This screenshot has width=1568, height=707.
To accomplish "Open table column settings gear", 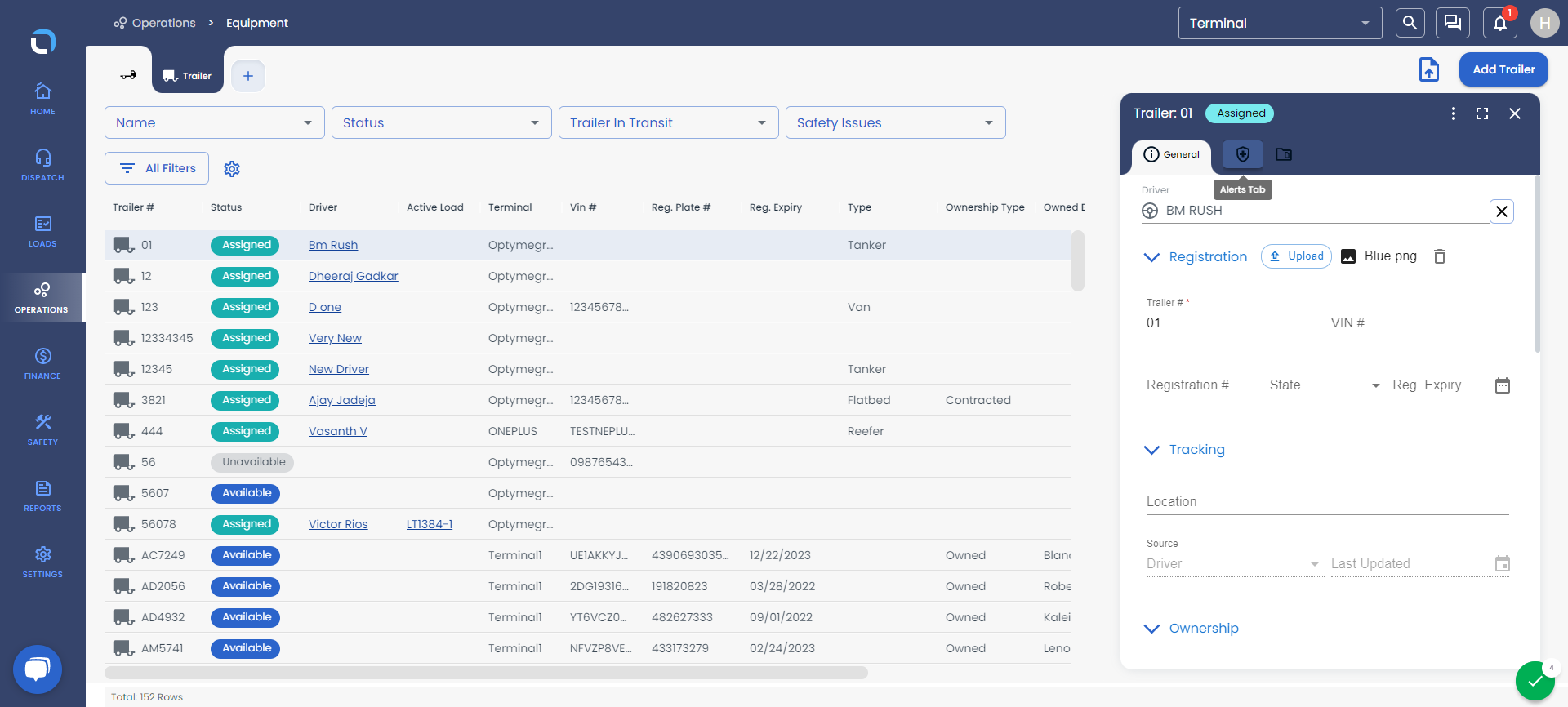I will tap(232, 168).
